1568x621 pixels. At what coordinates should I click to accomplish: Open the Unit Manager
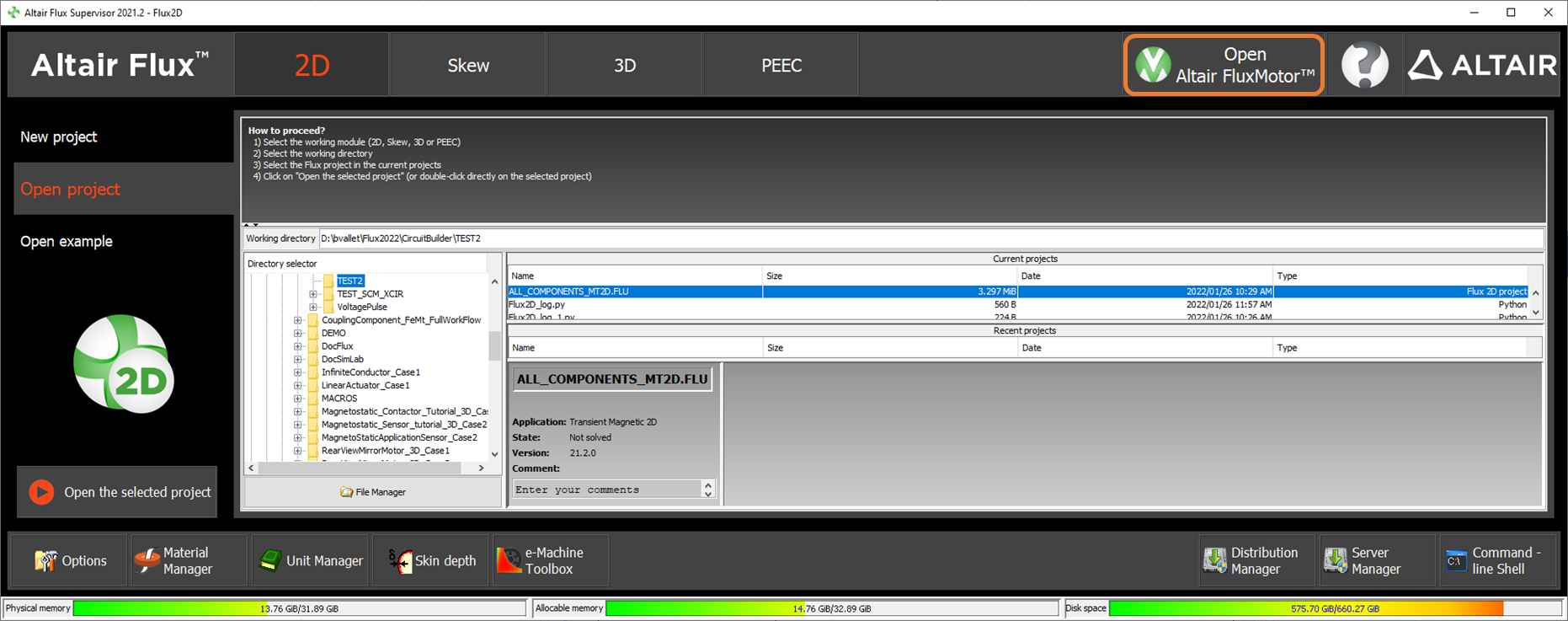tap(310, 560)
